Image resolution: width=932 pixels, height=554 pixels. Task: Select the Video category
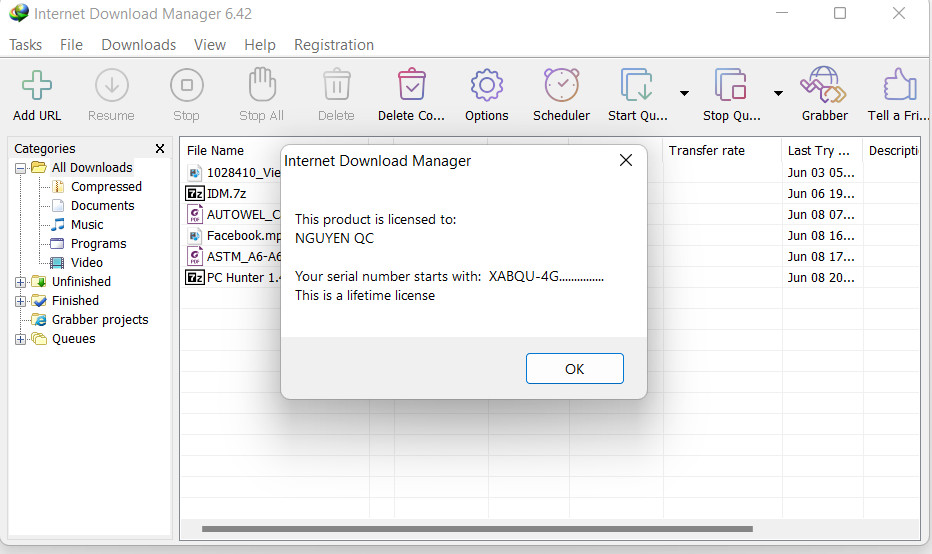pos(86,263)
